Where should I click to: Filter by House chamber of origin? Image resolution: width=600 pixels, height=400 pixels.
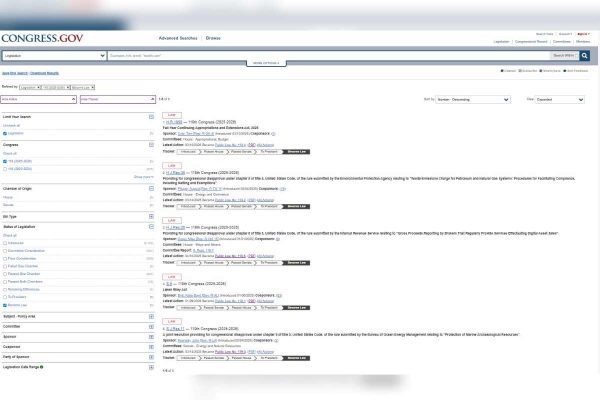pyautogui.click(x=8, y=198)
